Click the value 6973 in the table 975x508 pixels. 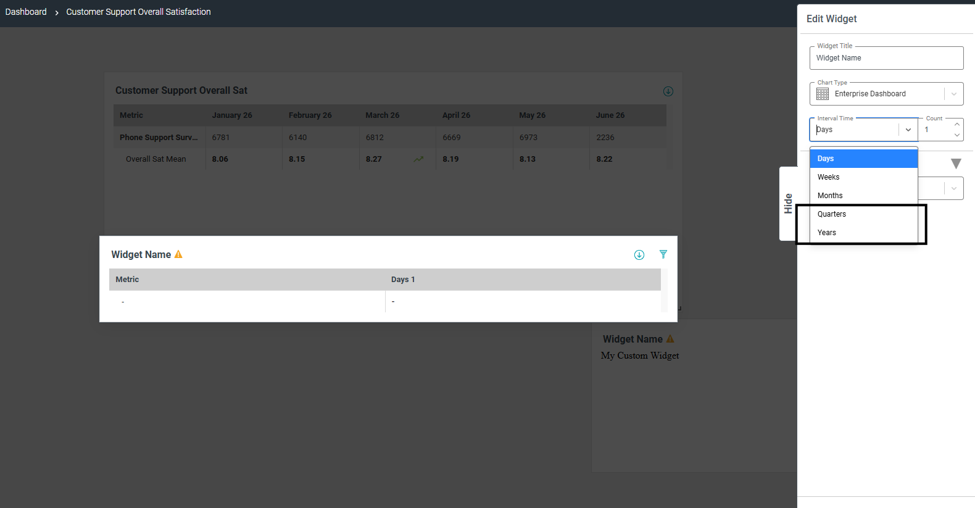click(529, 137)
